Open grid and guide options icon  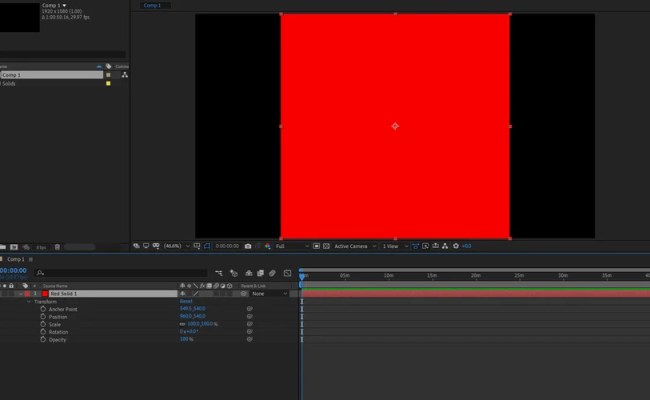tap(197, 246)
